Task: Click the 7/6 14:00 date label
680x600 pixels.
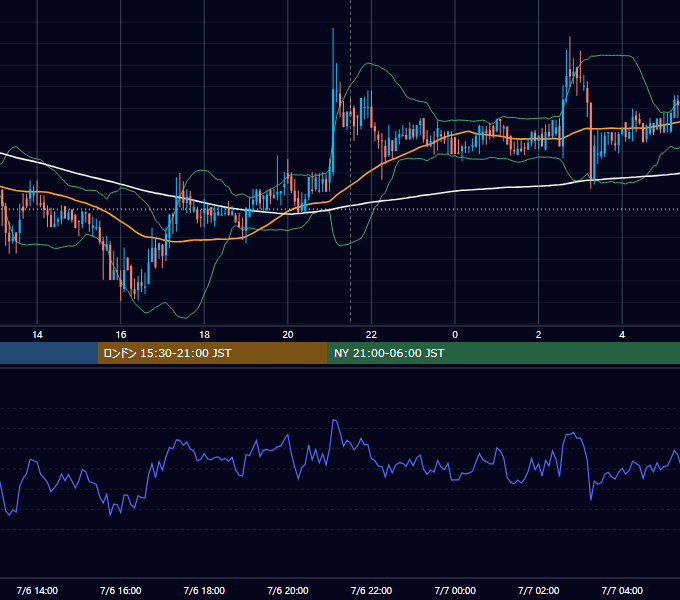Action: [37, 590]
